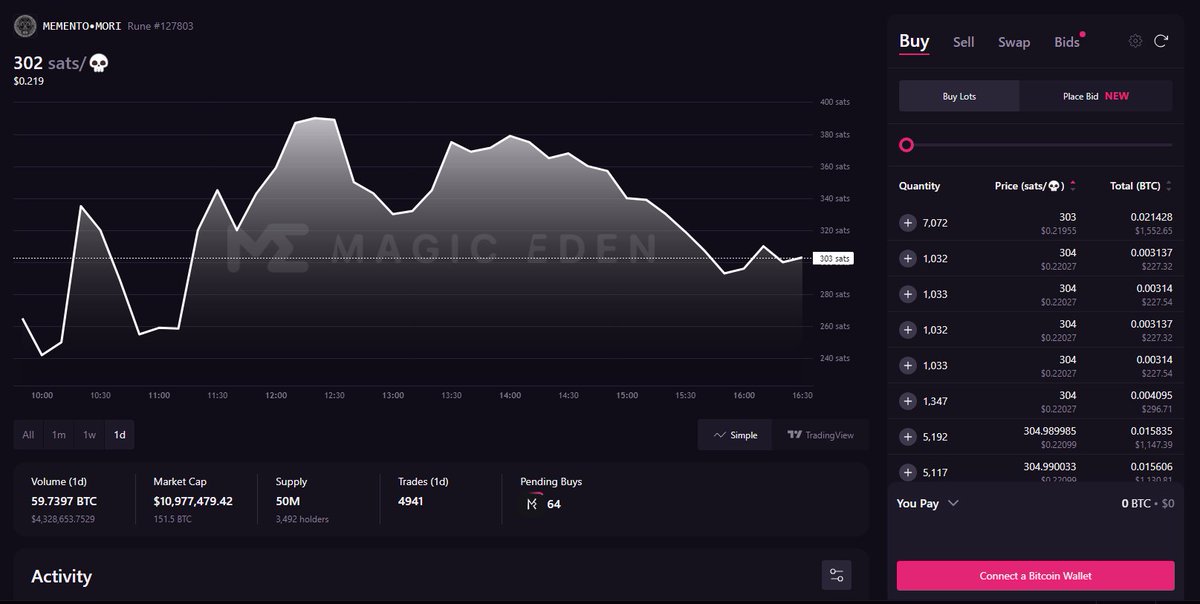
Task: Open the Sell tab
Action: [x=964, y=42]
